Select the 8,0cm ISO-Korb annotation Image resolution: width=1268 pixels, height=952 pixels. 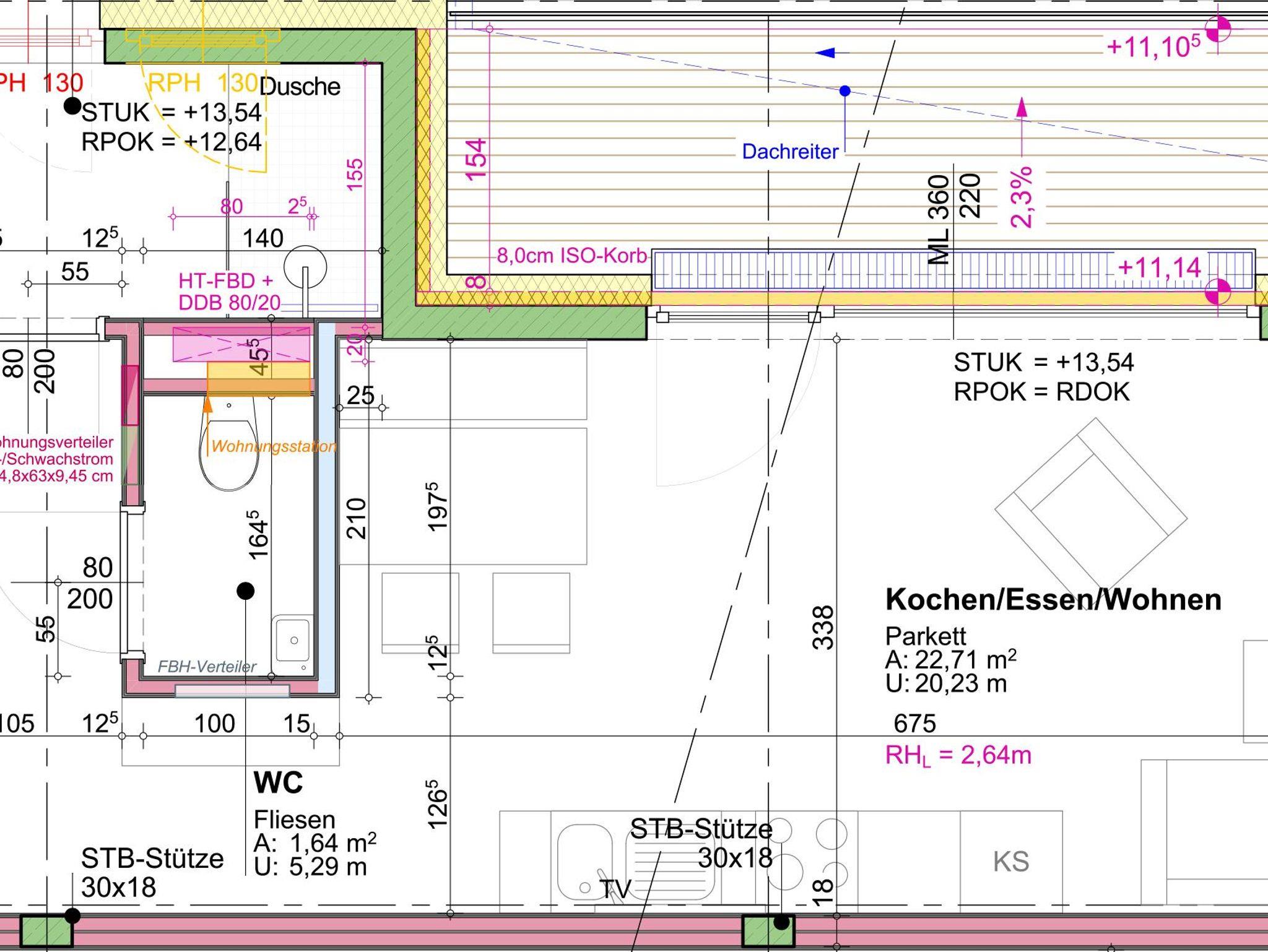click(571, 256)
